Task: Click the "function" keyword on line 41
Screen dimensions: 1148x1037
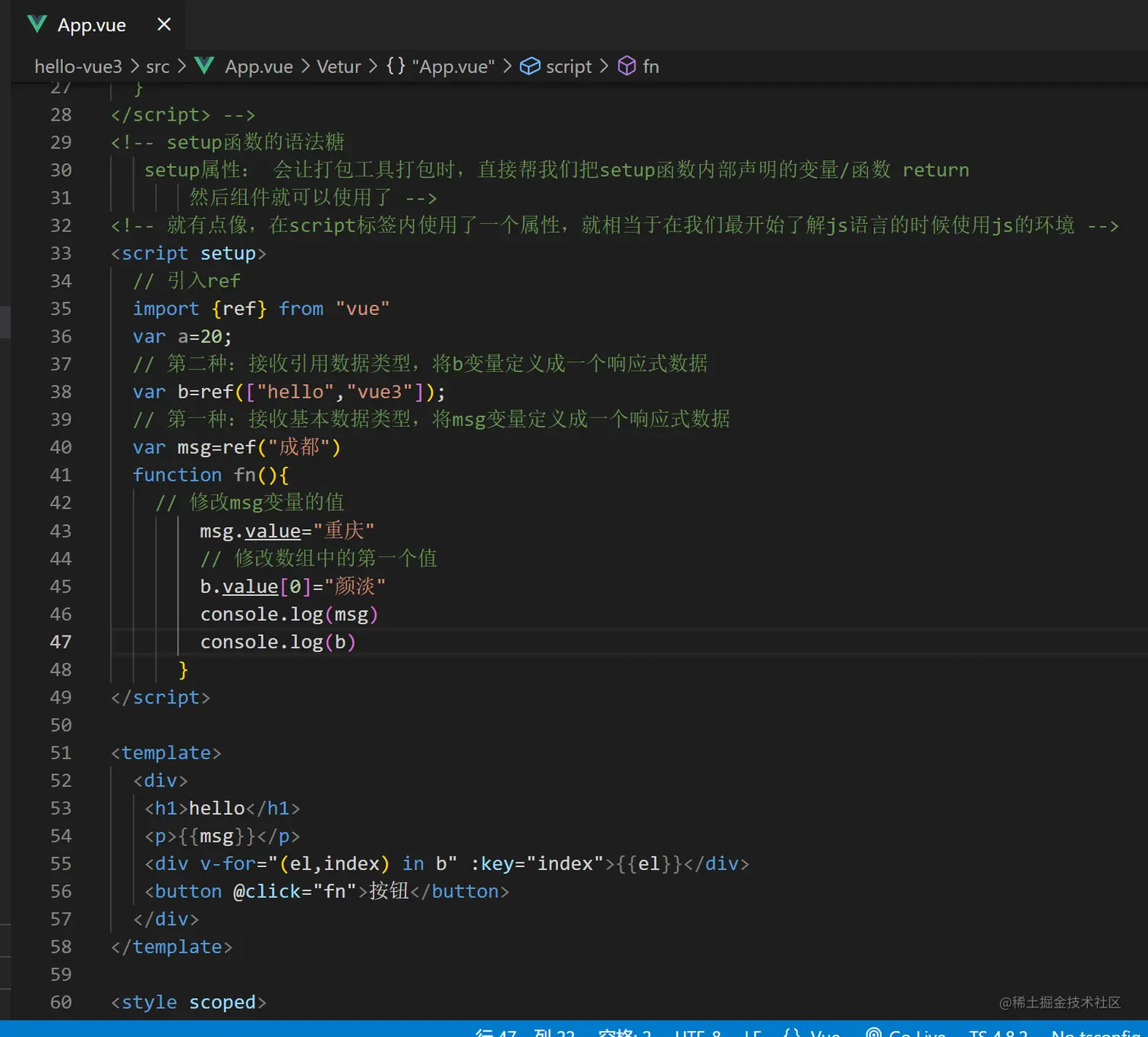Action: click(178, 474)
